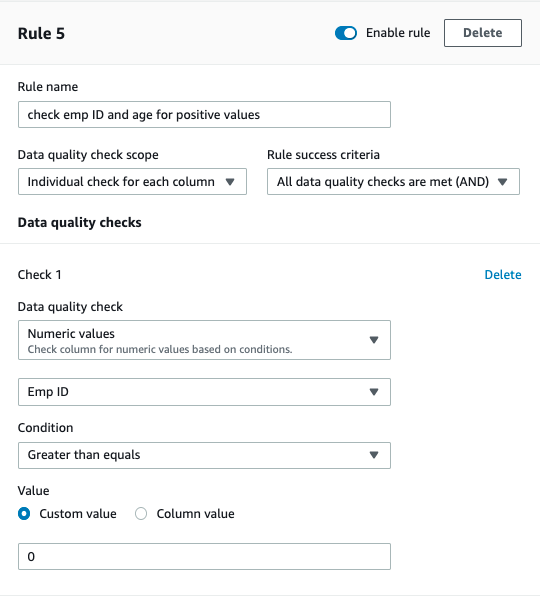The height and width of the screenshot is (597, 540).
Task: Click the Enable rule label text
Action: tap(398, 33)
